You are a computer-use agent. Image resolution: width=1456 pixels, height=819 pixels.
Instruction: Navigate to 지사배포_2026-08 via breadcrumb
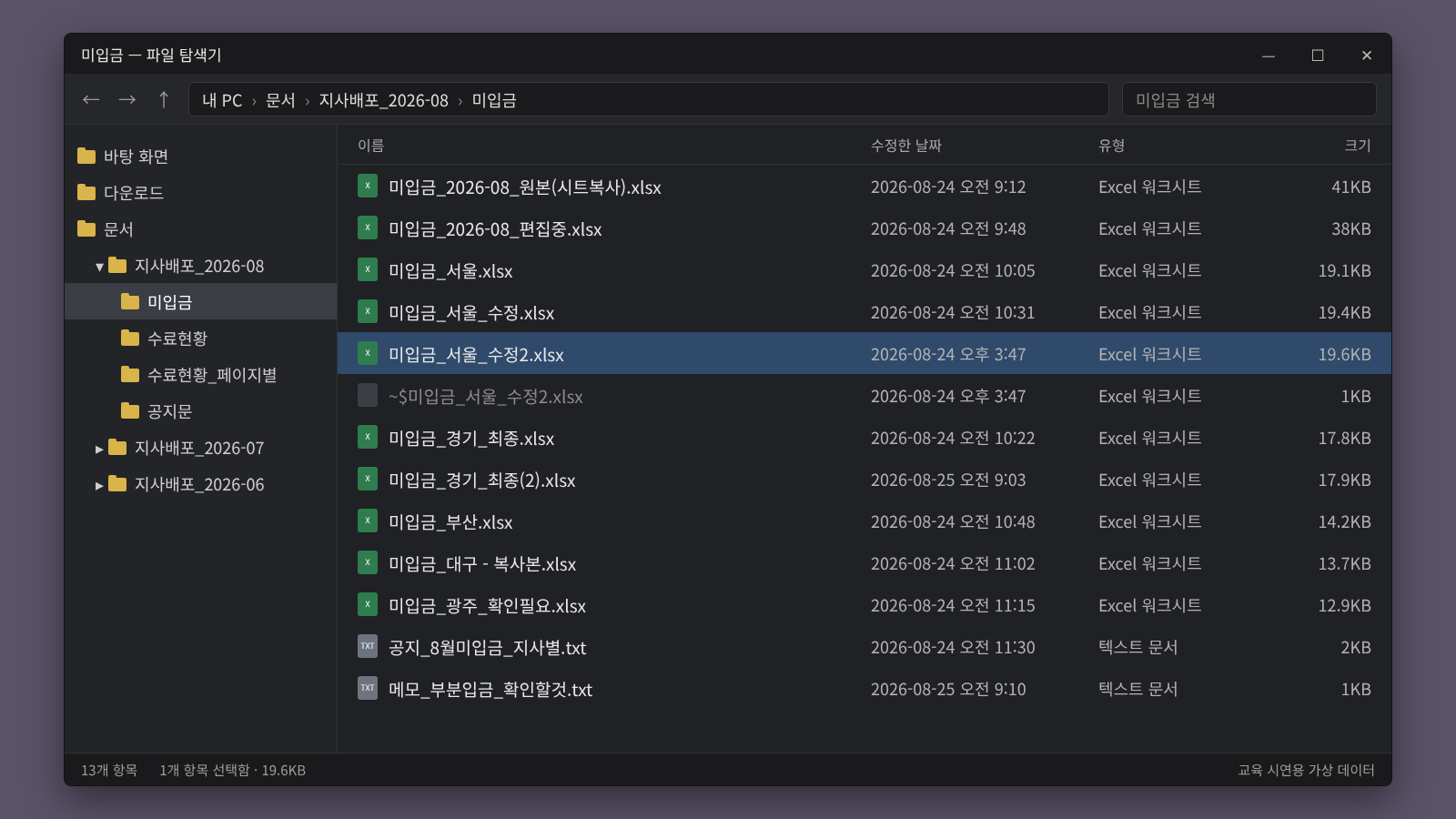pyautogui.click(x=383, y=100)
